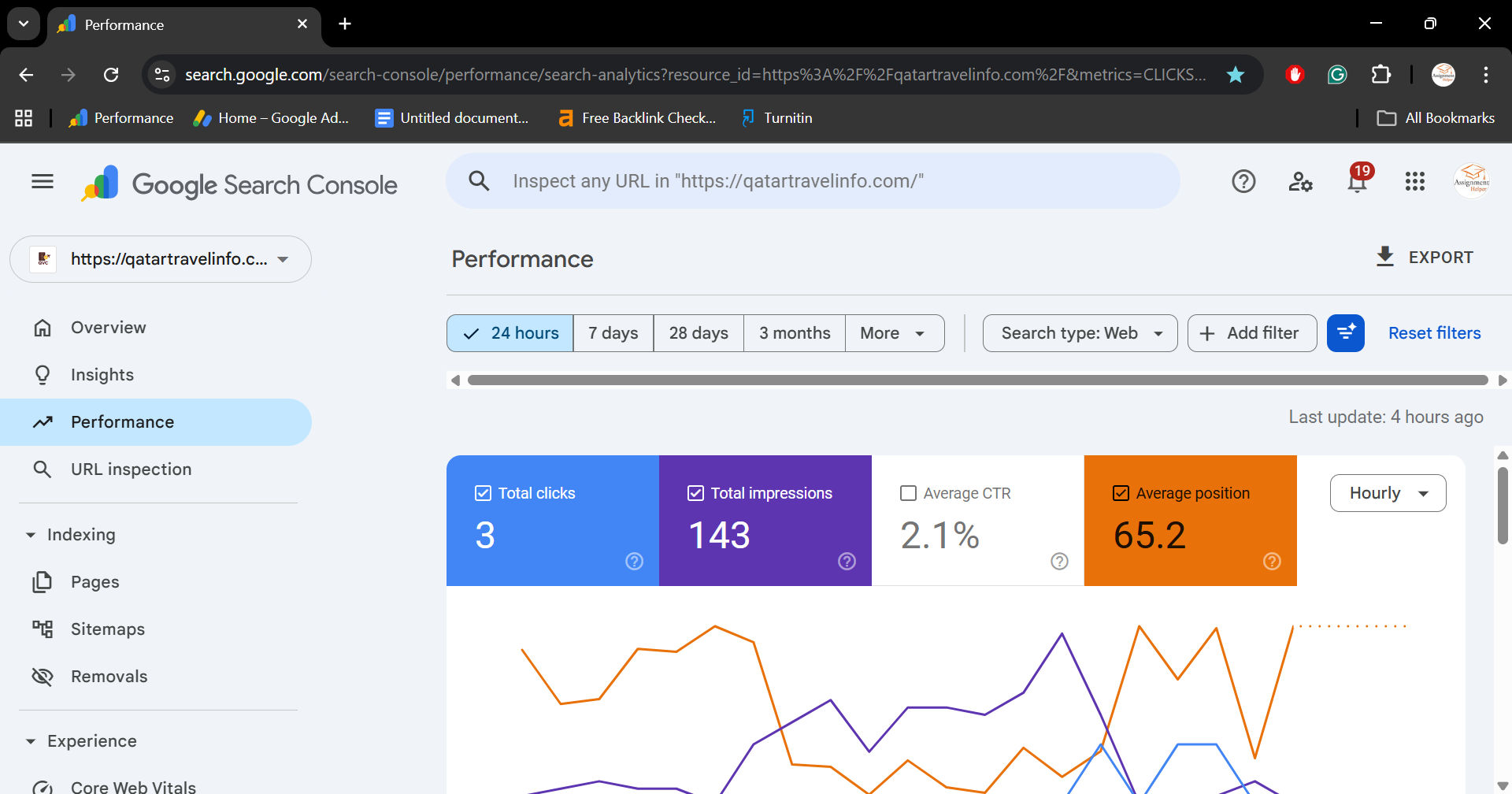Open URL inspection in the sidebar
1512x794 pixels.
[x=156, y=469]
